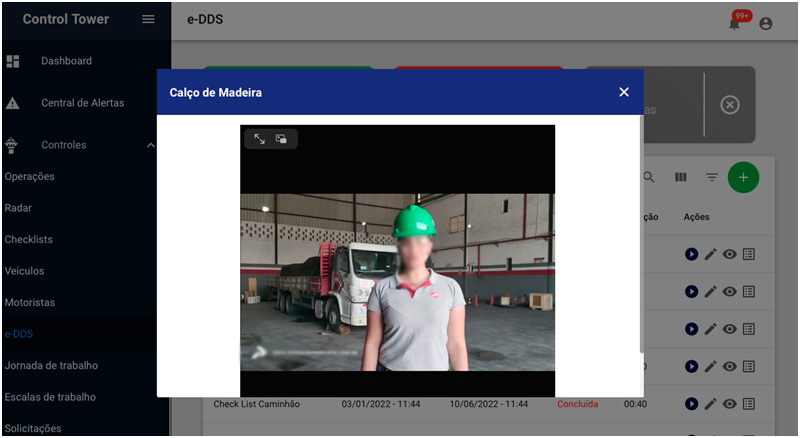Collapse the Controles section chevron
This screenshot has height=438, width=800.
(151, 145)
